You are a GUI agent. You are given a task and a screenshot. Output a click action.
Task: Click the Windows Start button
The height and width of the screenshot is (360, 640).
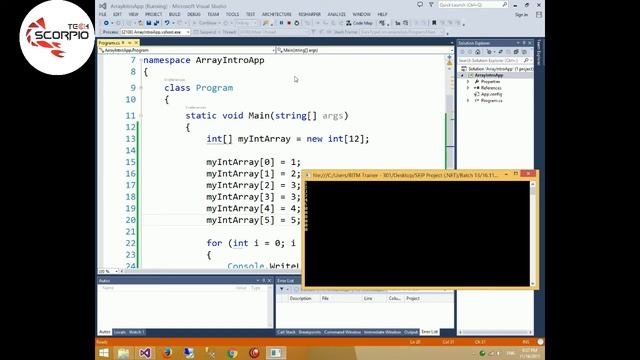(x=104, y=353)
